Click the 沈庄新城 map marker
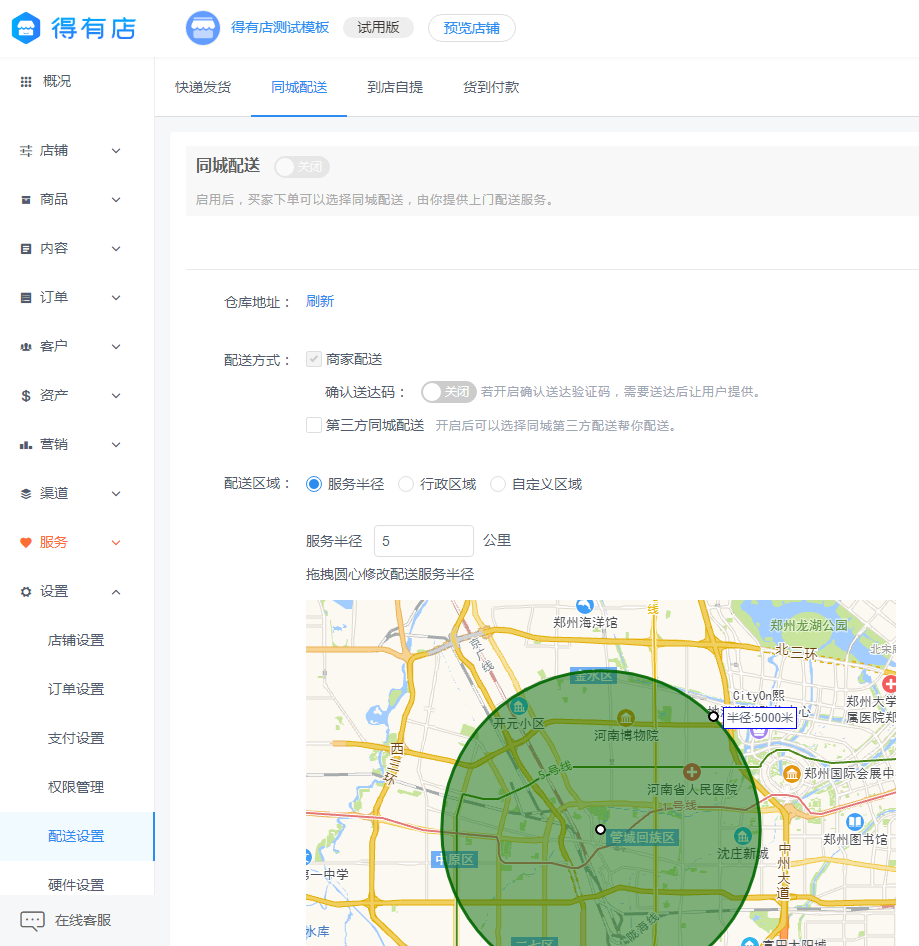Image resolution: width=919 pixels, height=946 pixels. pos(743,836)
